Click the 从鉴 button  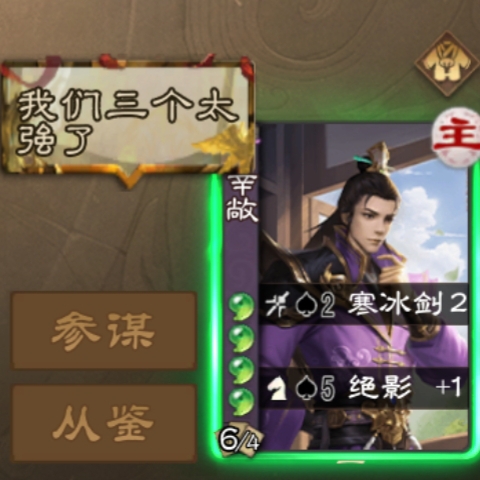tap(104, 423)
